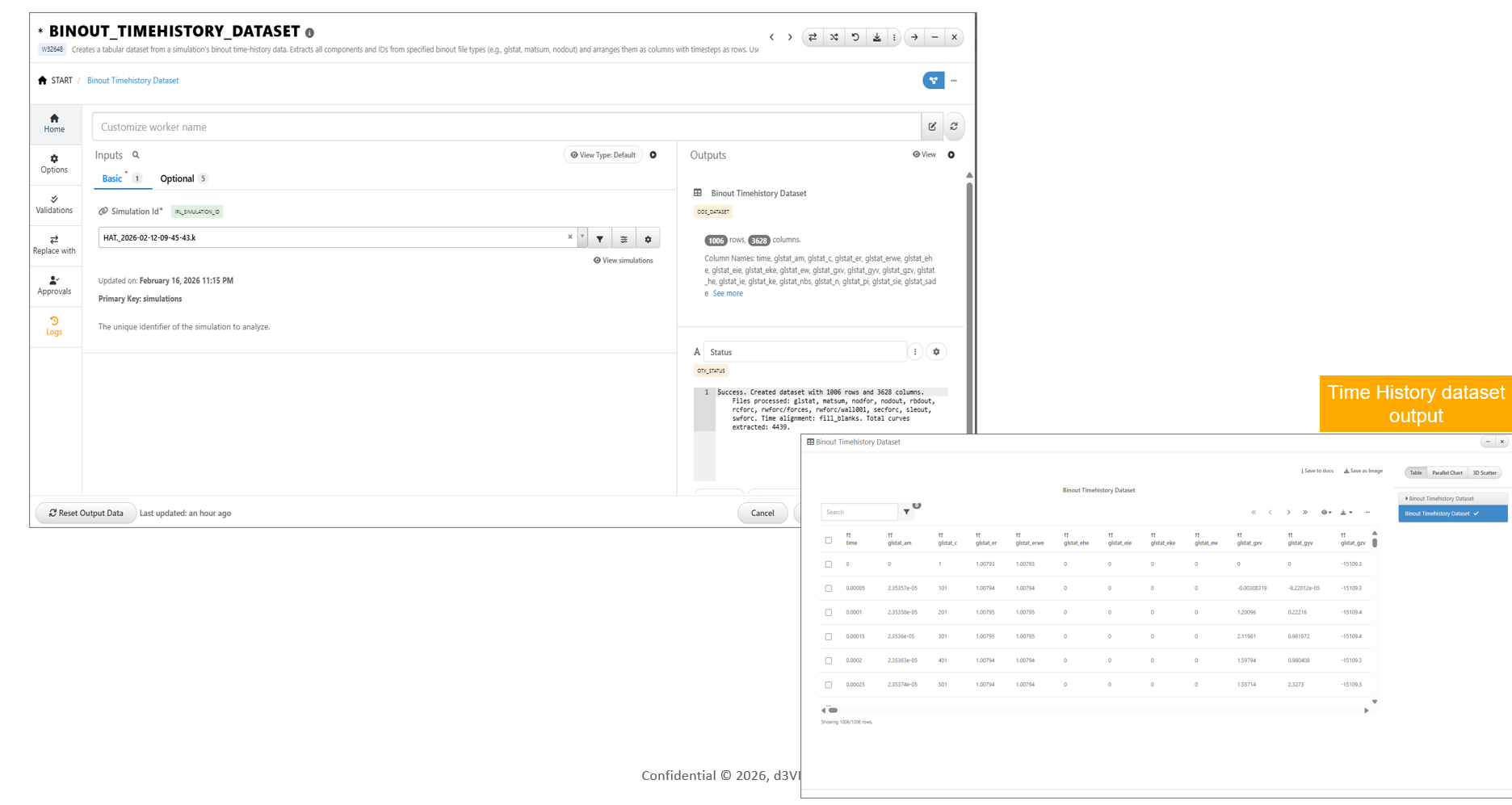Switch to the Parallel Chart view tab

point(1447,473)
